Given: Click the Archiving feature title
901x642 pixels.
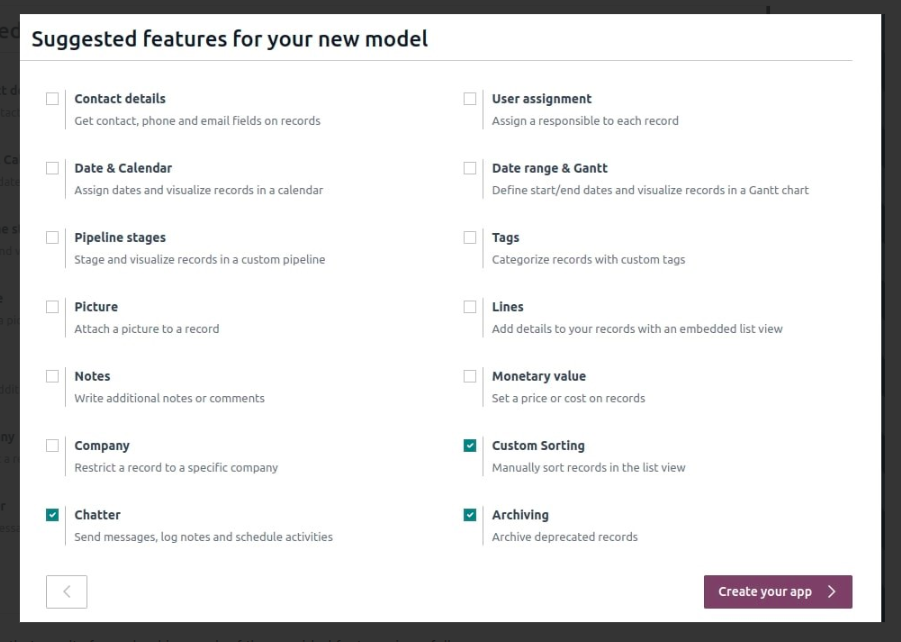Looking at the screenshot, I should pyautogui.click(x=520, y=515).
